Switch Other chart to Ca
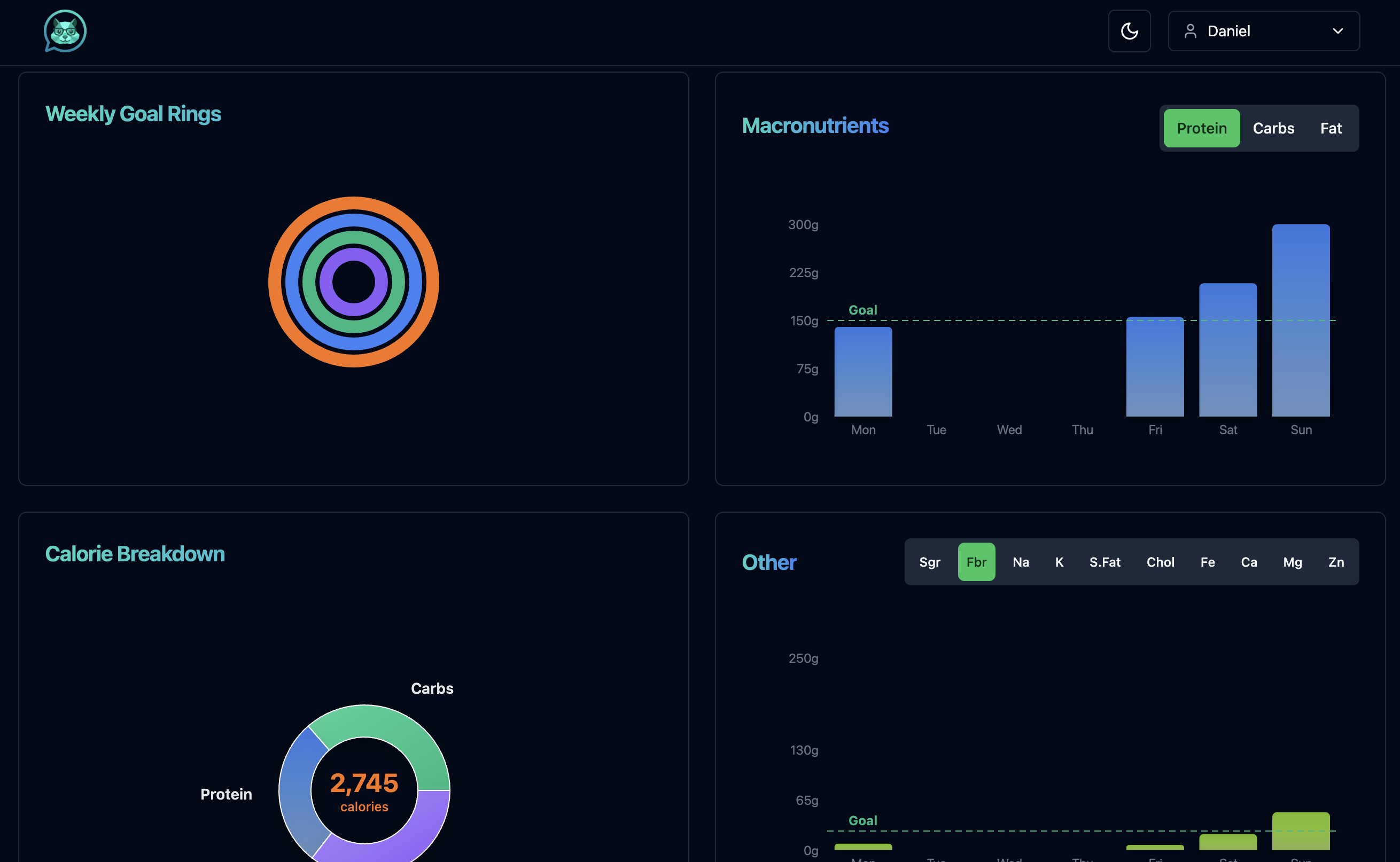The width and height of the screenshot is (1400, 862). [1248, 562]
